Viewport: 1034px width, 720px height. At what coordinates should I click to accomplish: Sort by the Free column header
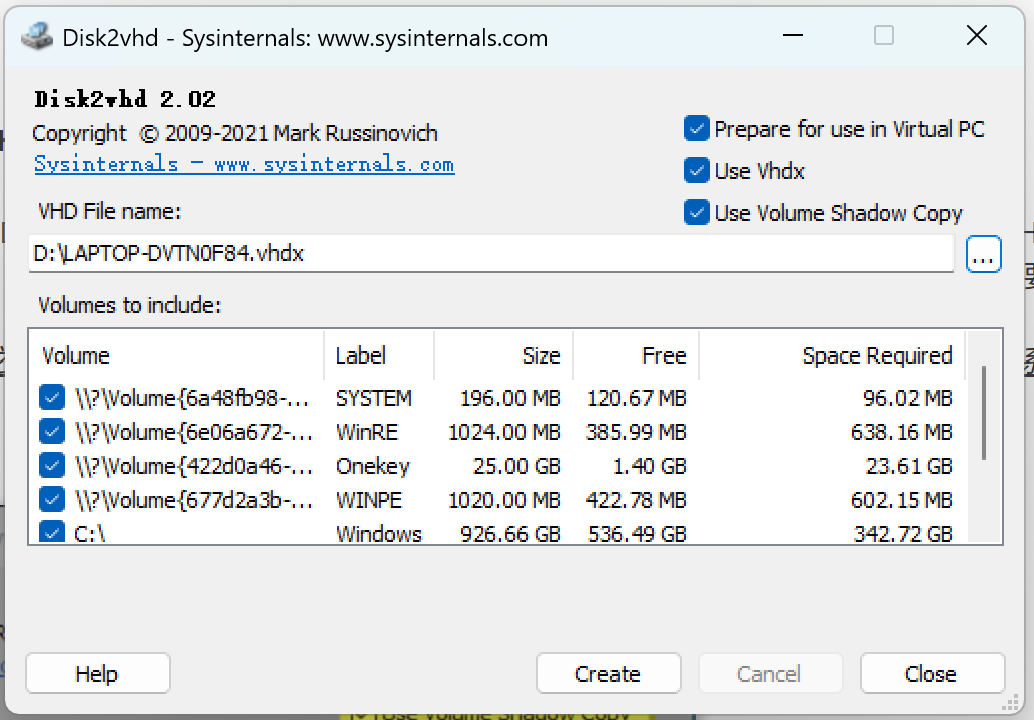click(x=636, y=355)
